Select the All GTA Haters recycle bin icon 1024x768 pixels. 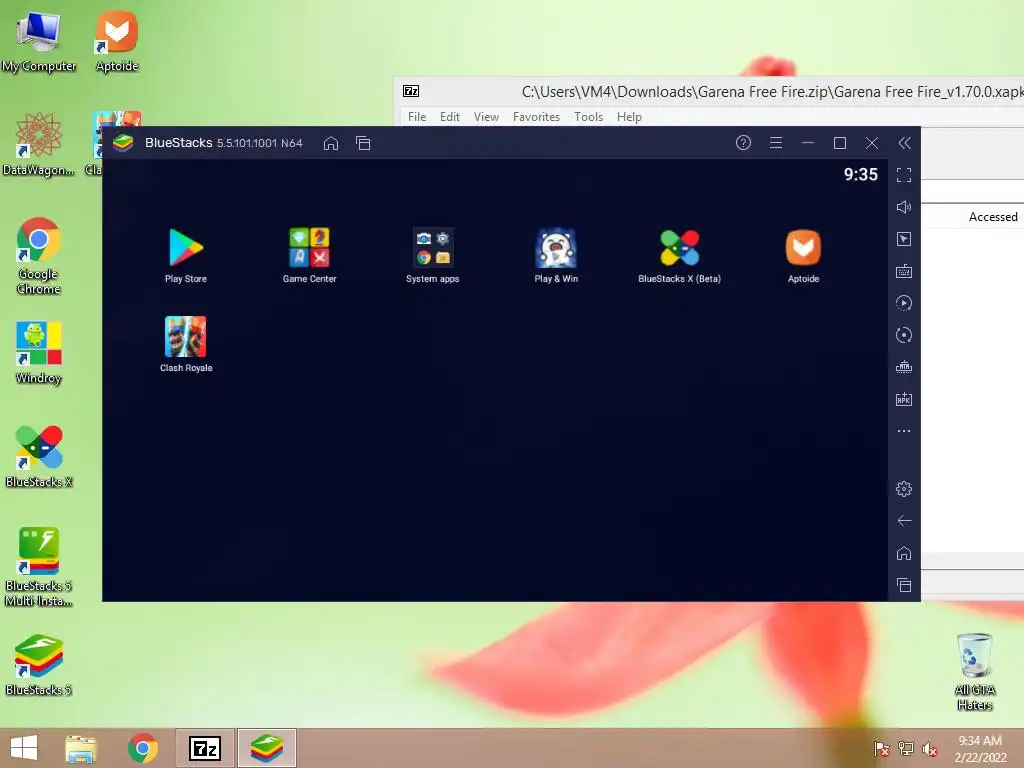[x=974, y=672]
